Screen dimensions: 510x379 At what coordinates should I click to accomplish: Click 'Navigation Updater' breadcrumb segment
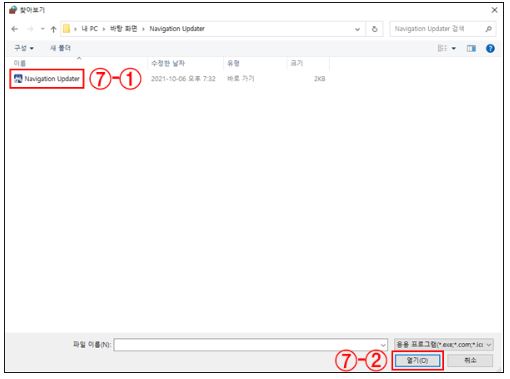177,29
